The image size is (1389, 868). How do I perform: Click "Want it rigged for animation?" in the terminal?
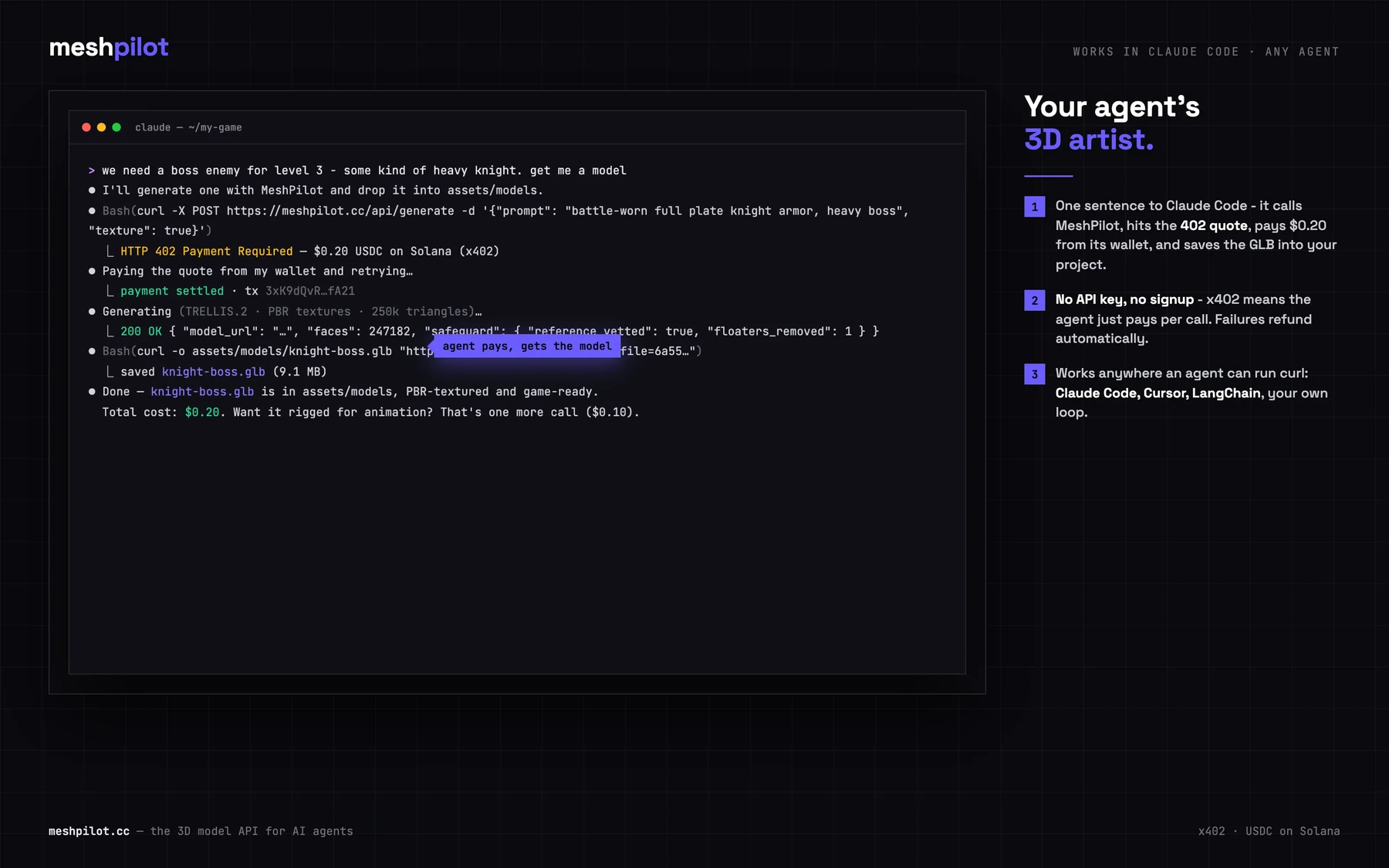333,413
